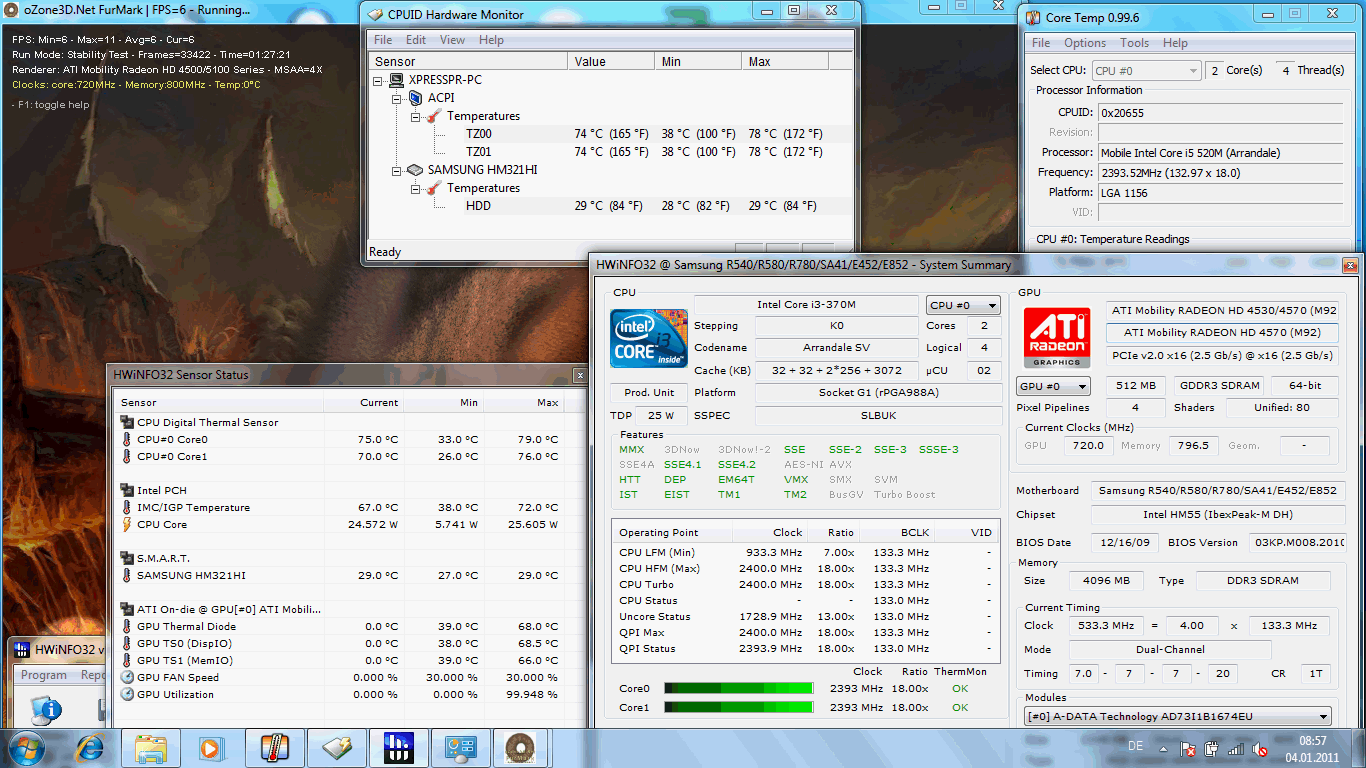Screen dimensions: 1366x768
Task: Open Tools menu in Core Temp
Action: point(1134,43)
